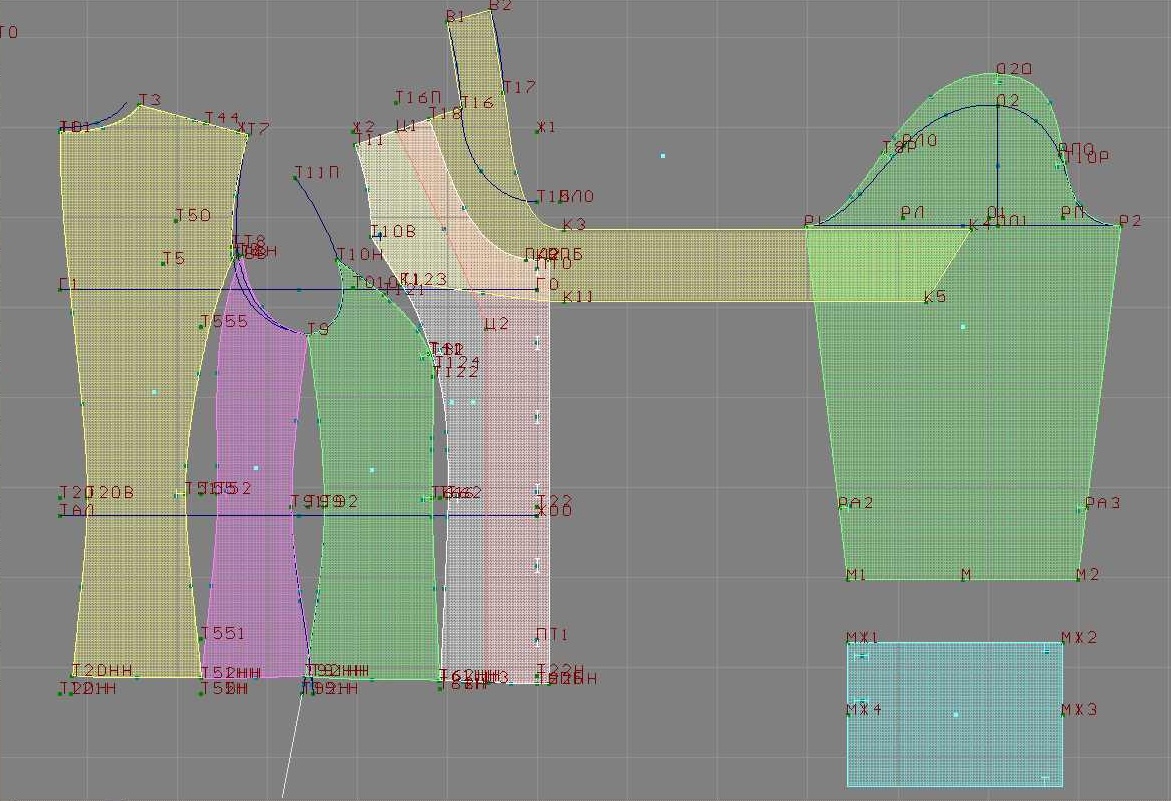Viewport: 1171px width, 801px height.
Task: Select point O2 at sleeve cap top
Action: click(x=998, y=105)
